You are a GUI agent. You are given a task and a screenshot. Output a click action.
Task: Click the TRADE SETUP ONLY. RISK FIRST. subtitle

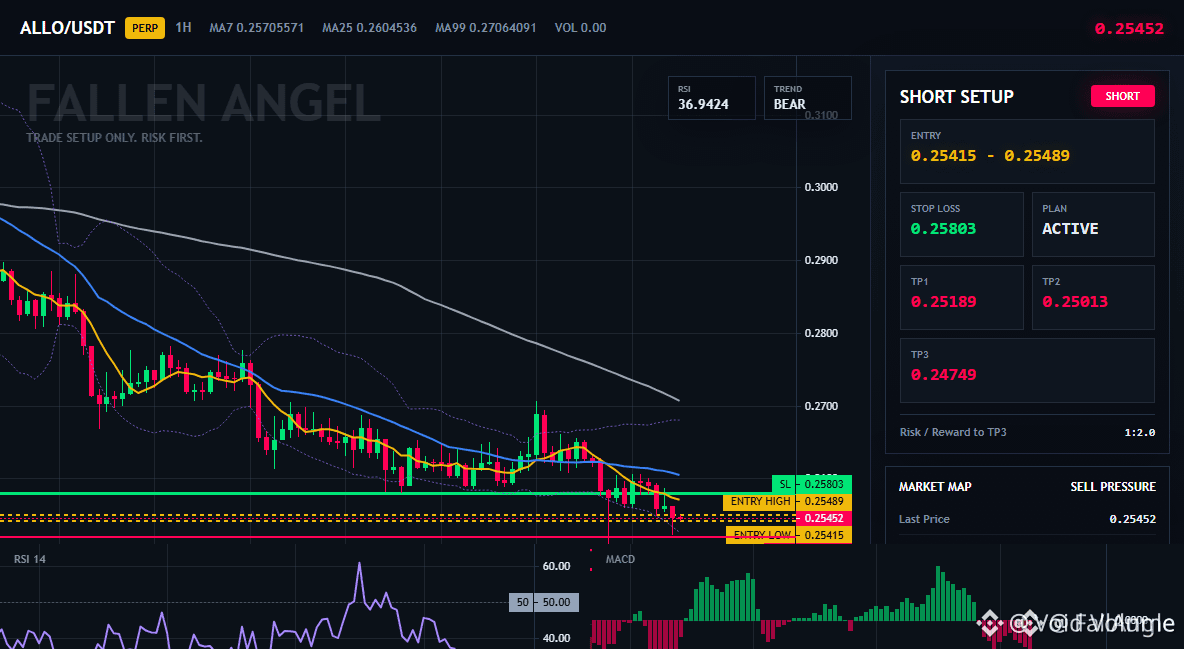pos(114,138)
